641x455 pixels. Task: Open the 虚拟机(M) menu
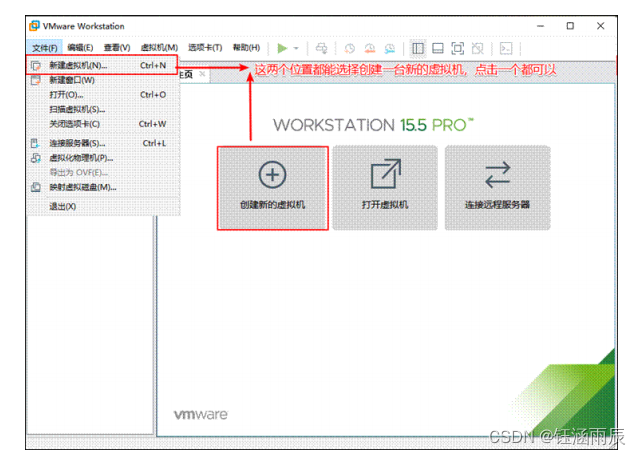pos(159,48)
